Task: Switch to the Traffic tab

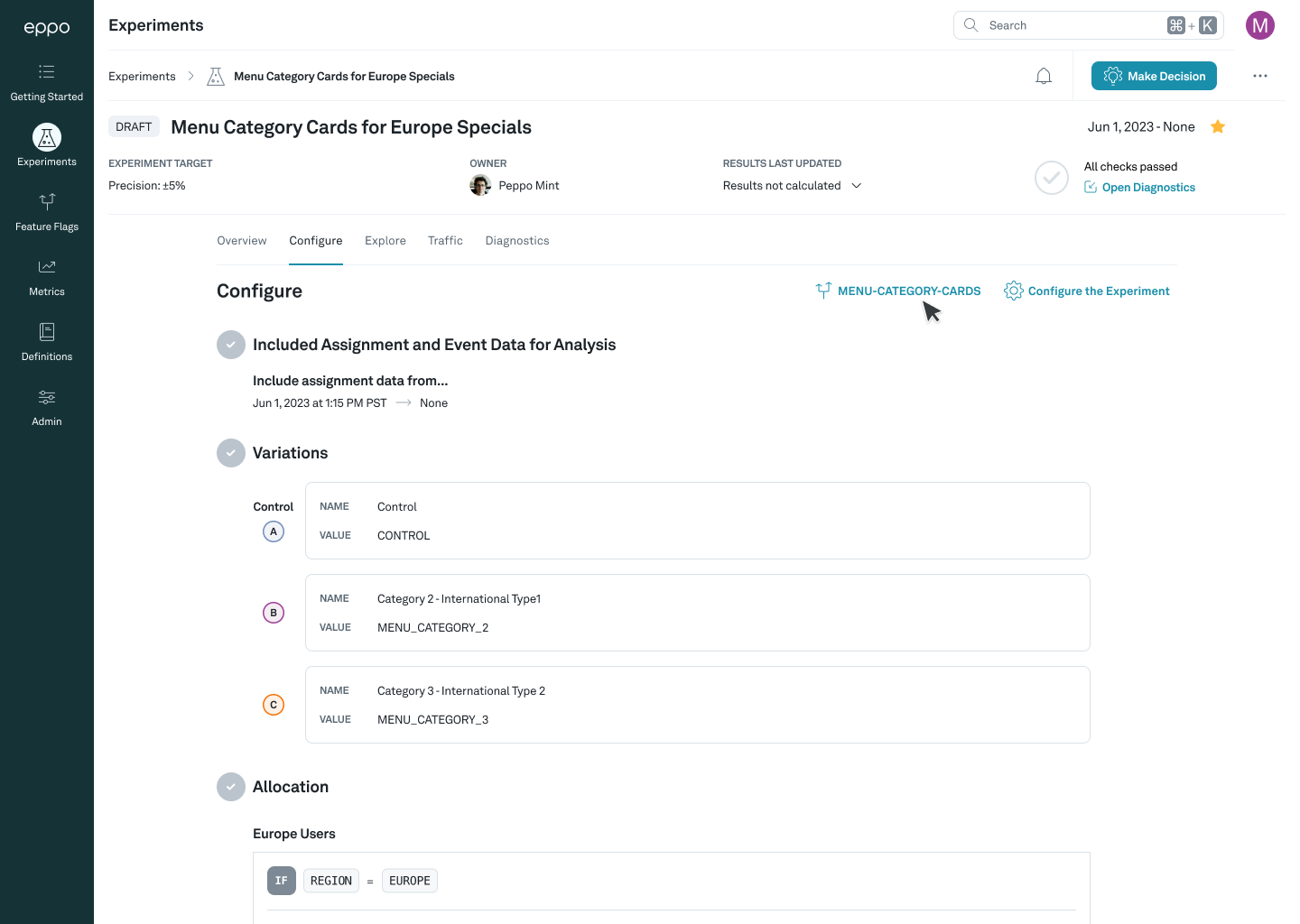Action: (x=445, y=241)
